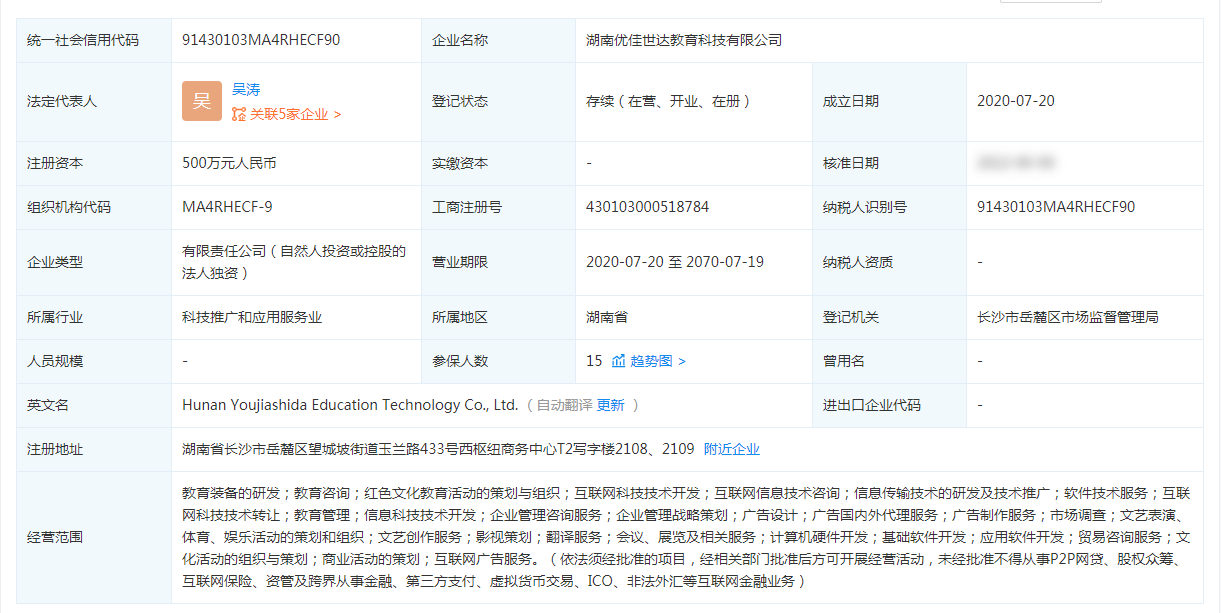Click the 自动翻译 label
This screenshot has height=613, width=1221.
pos(565,405)
